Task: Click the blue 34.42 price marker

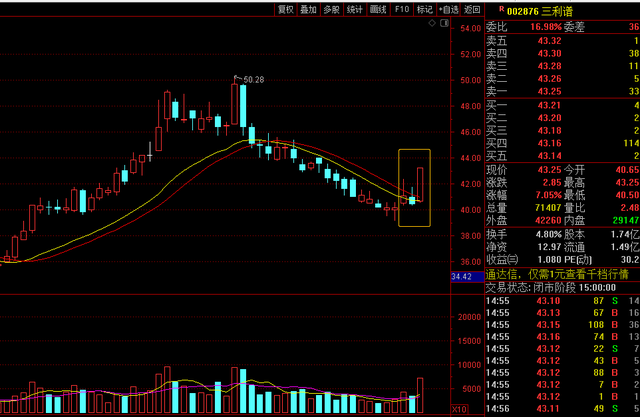Action: [x=461, y=276]
